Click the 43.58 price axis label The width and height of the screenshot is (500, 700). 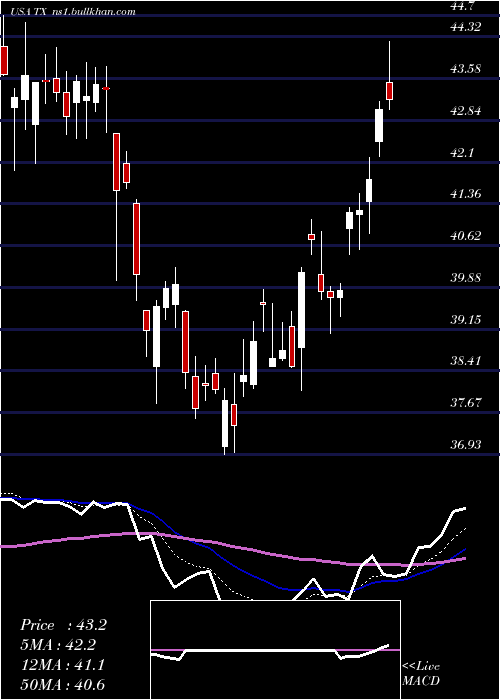[x=467, y=68]
